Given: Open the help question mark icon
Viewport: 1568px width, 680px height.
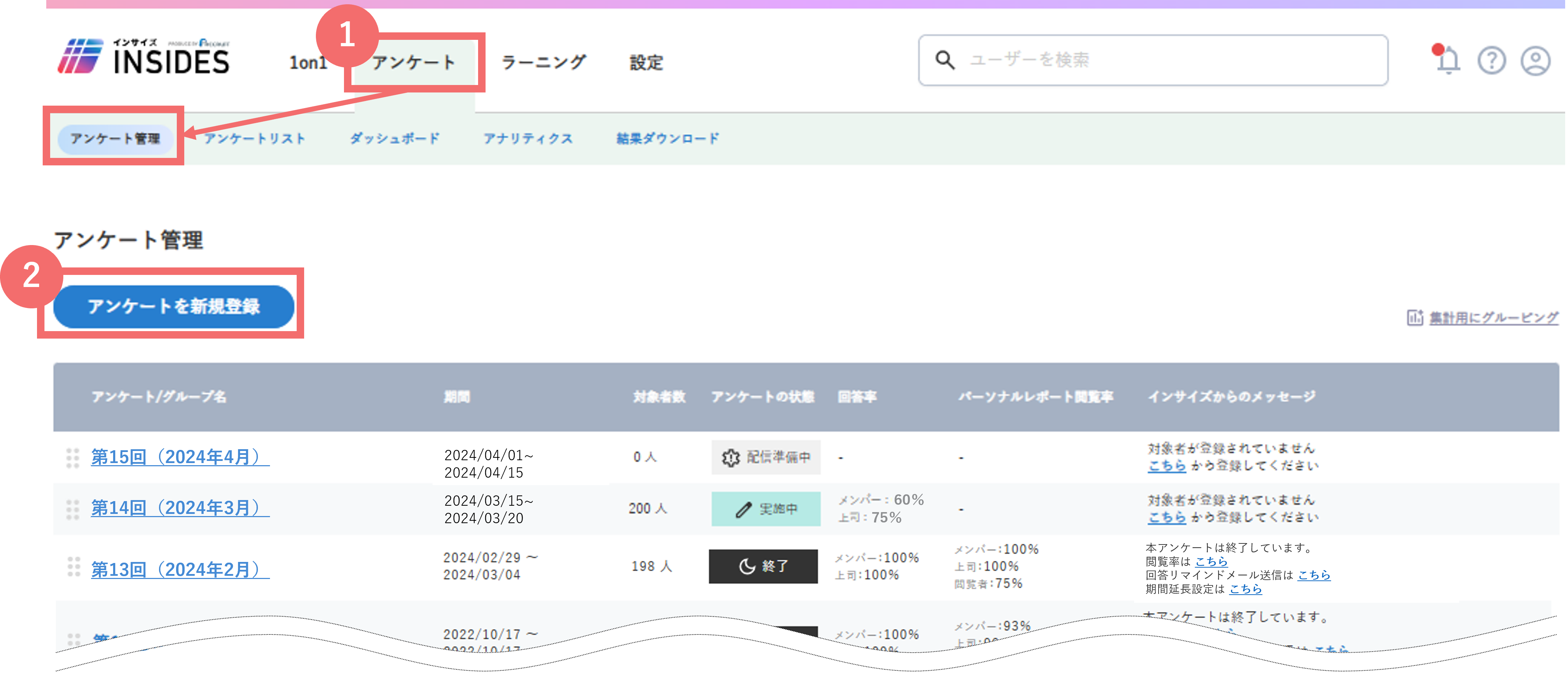Looking at the screenshot, I should 1491,60.
